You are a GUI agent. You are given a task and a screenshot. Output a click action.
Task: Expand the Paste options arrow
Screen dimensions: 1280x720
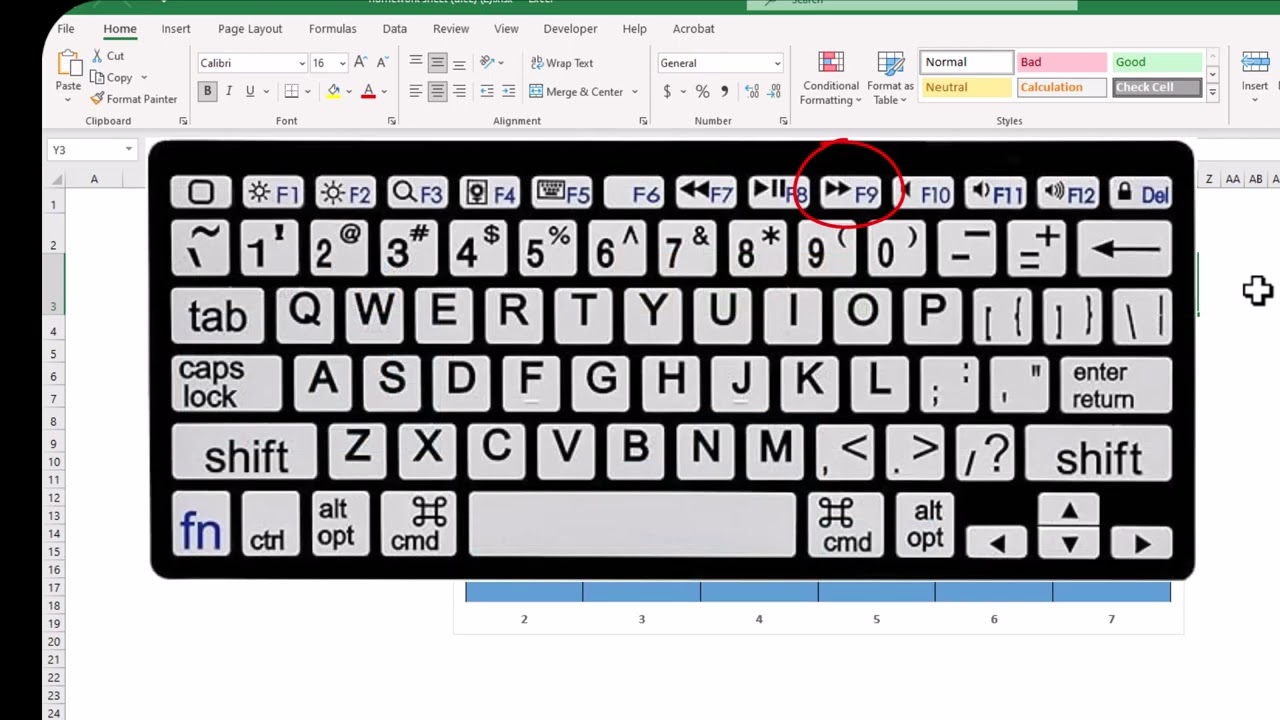68,100
